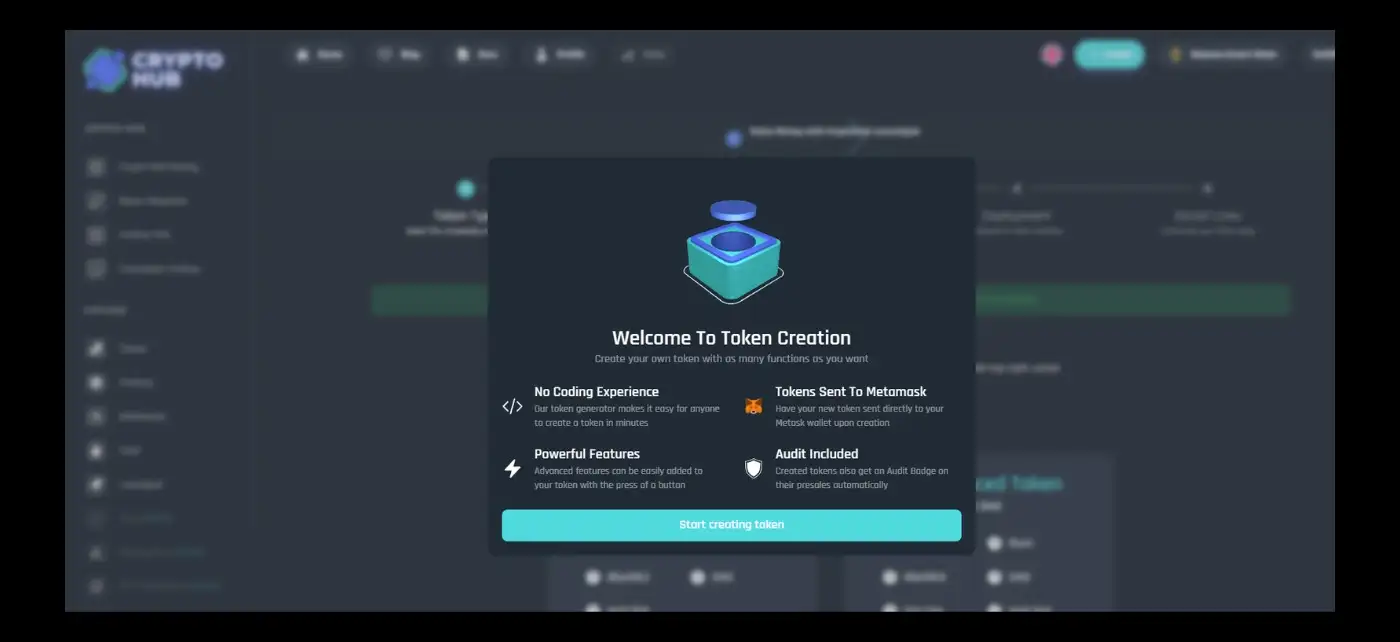Click the MetaMask fox icon
The height and width of the screenshot is (642, 1400).
click(753, 406)
